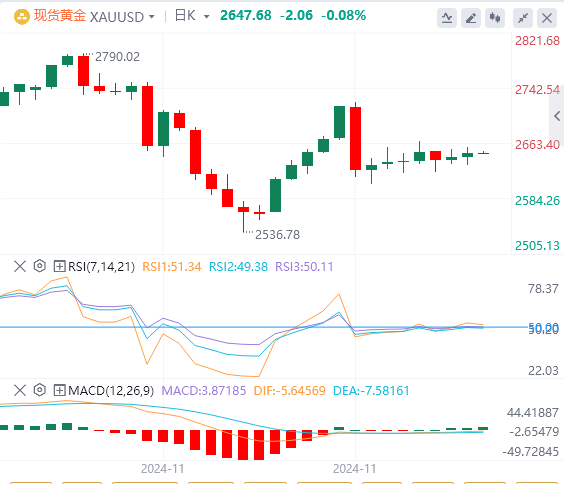Remove the RSI indicator panel

point(20,266)
